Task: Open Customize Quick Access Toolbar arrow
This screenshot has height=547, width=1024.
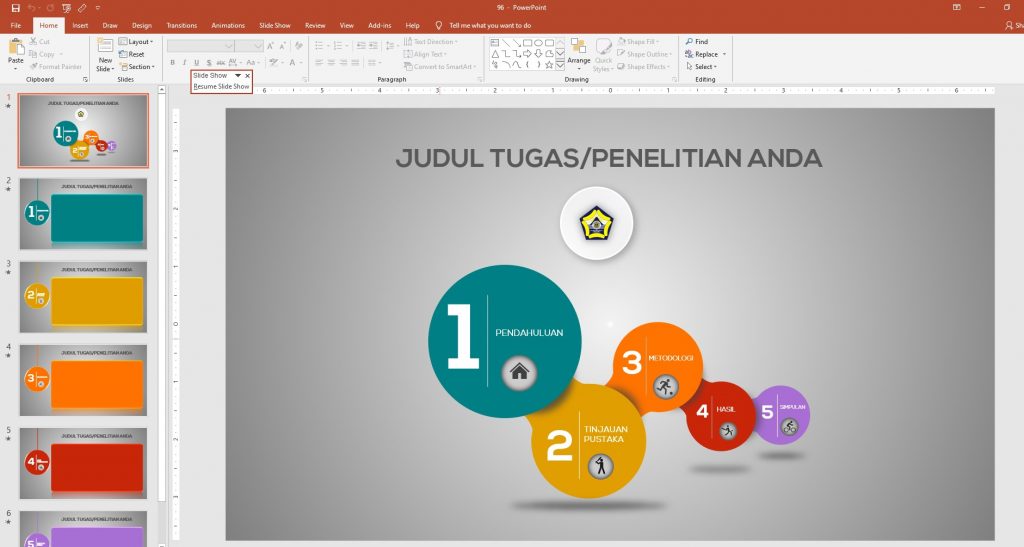Action: click(98, 8)
